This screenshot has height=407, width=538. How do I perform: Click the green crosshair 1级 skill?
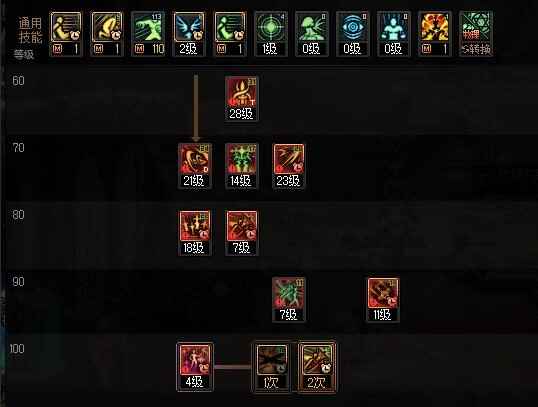pos(271,34)
